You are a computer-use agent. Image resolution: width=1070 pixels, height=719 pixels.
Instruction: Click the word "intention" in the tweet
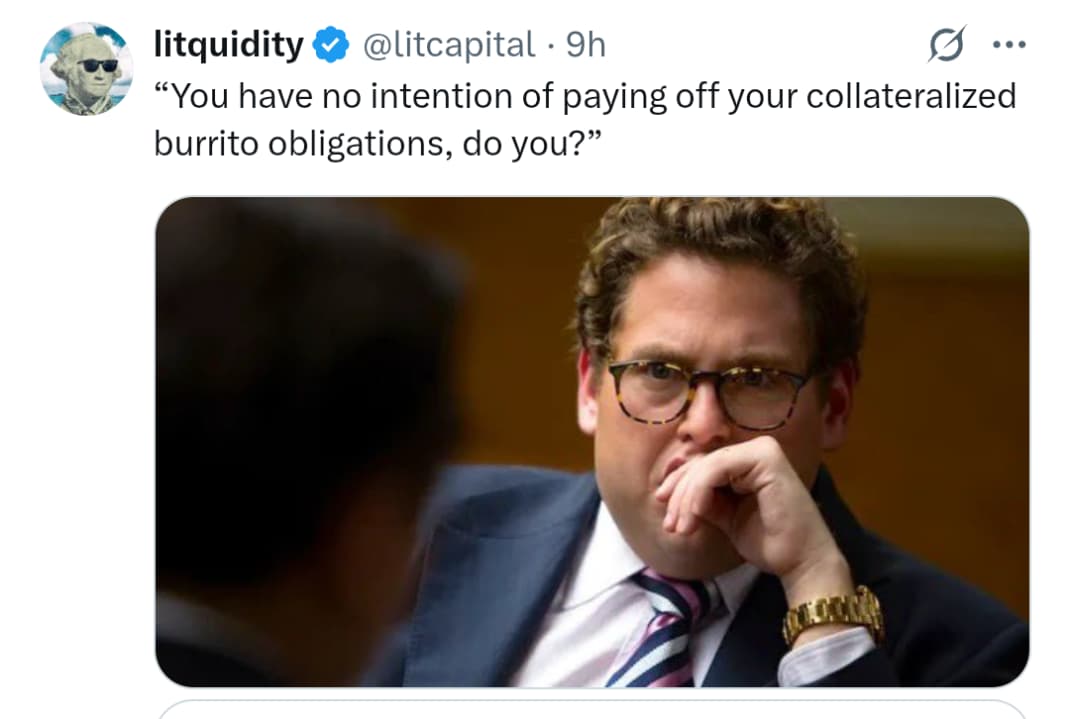tap(441, 96)
